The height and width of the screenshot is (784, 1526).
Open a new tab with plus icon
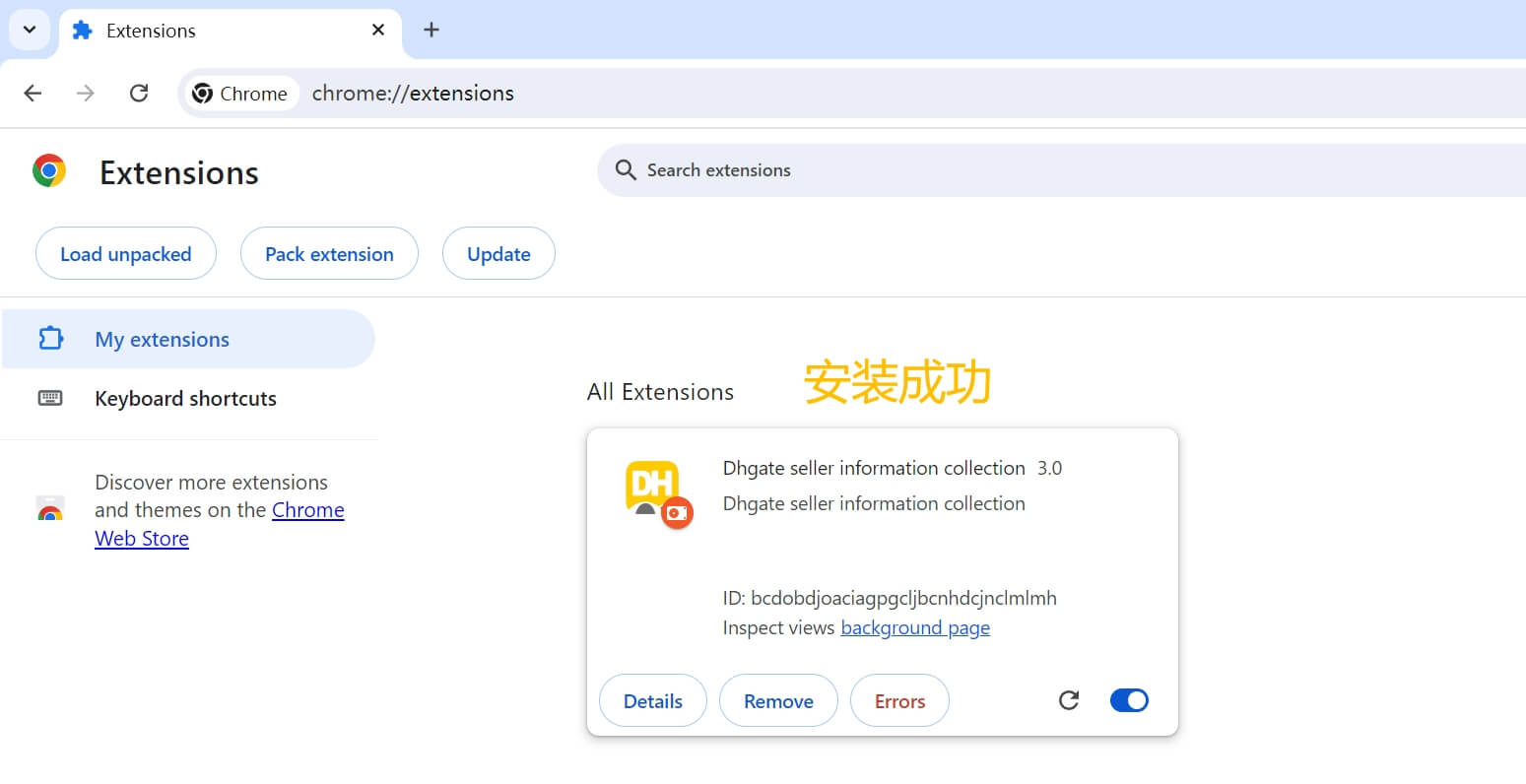coord(431,30)
